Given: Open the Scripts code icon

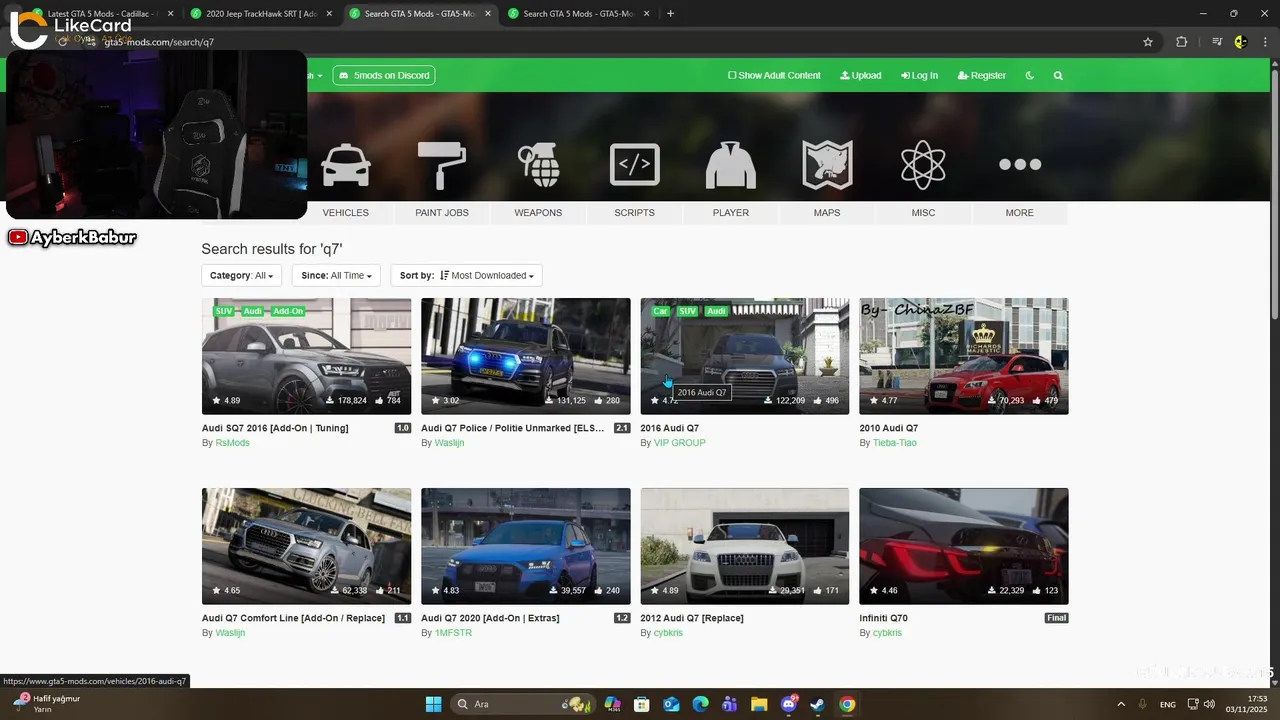Looking at the screenshot, I should pyautogui.click(x=634, y=165).
